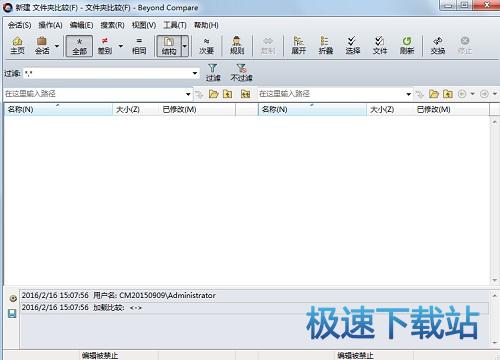Image resolution: width=500 pixels, height=360 pixels.
Task: Apply filters with the 过滤 funnel icon
Action: [213, 72]
